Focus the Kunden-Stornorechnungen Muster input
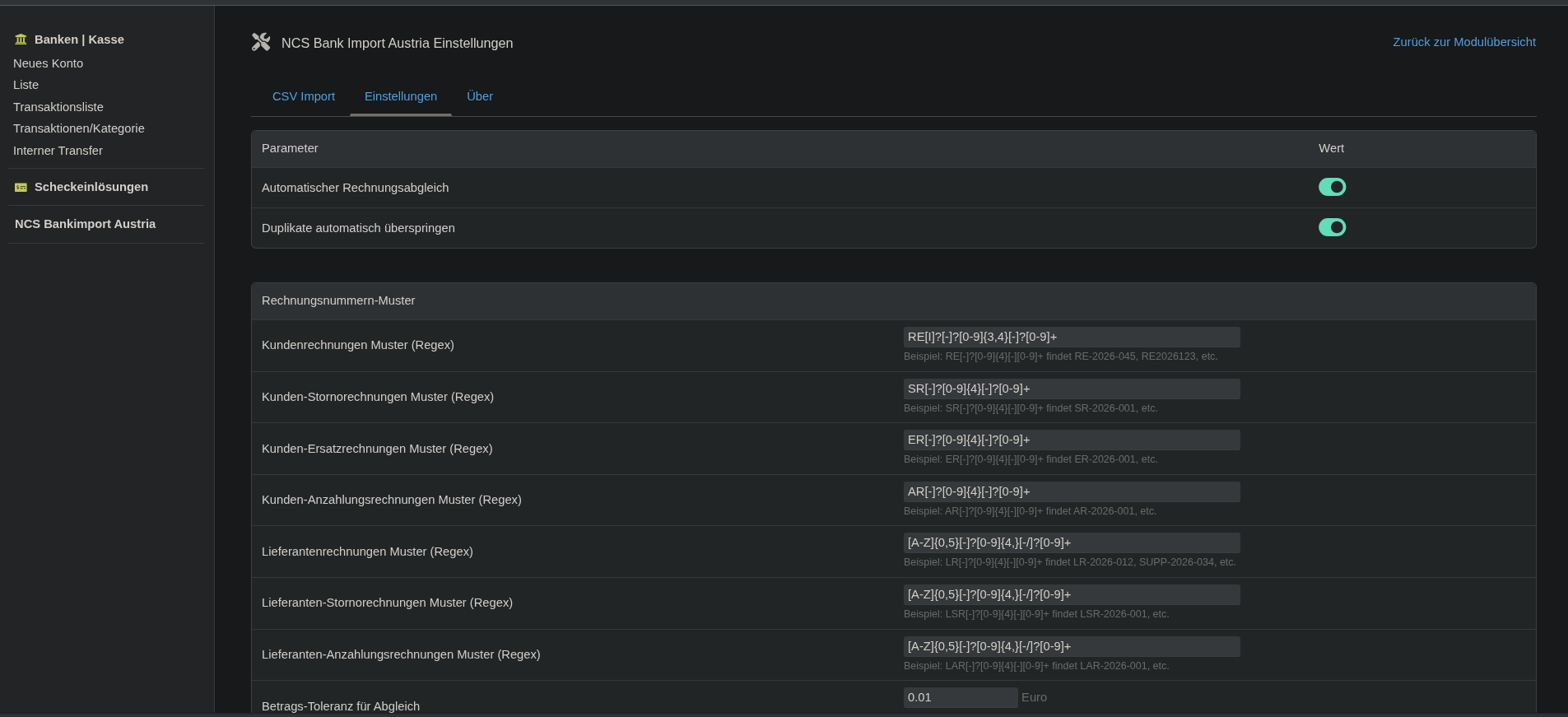 (1071, 389)
